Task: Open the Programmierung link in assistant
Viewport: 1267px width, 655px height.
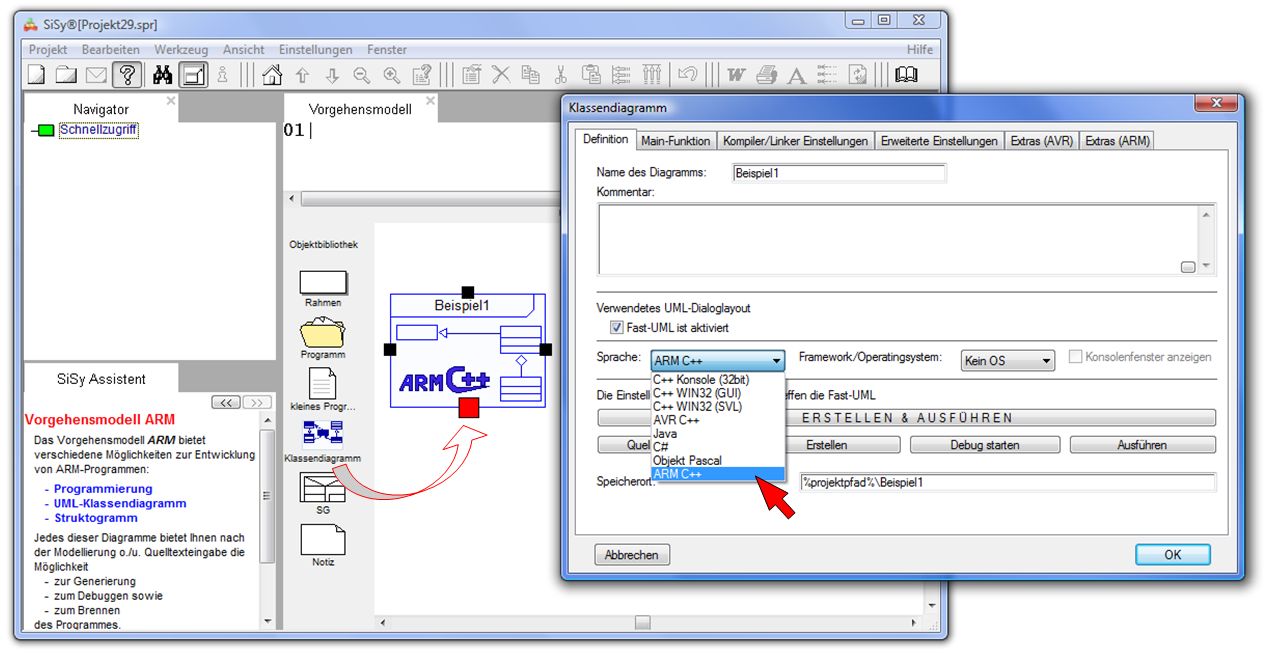Action: (x=103, y=489)
